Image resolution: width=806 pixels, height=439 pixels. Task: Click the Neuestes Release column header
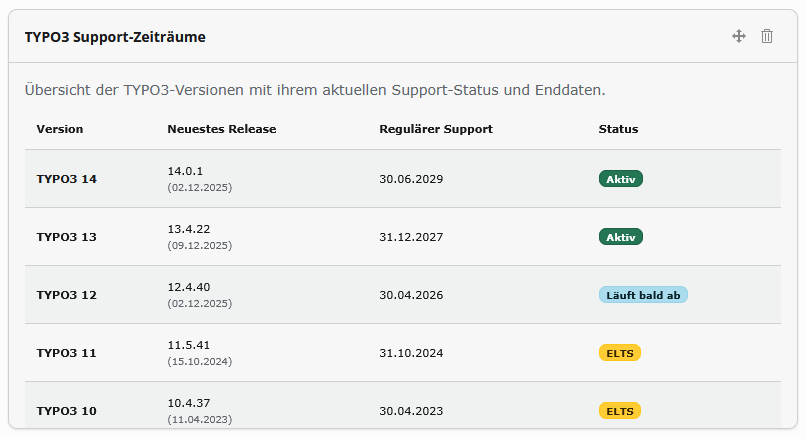tap(222, 129)
